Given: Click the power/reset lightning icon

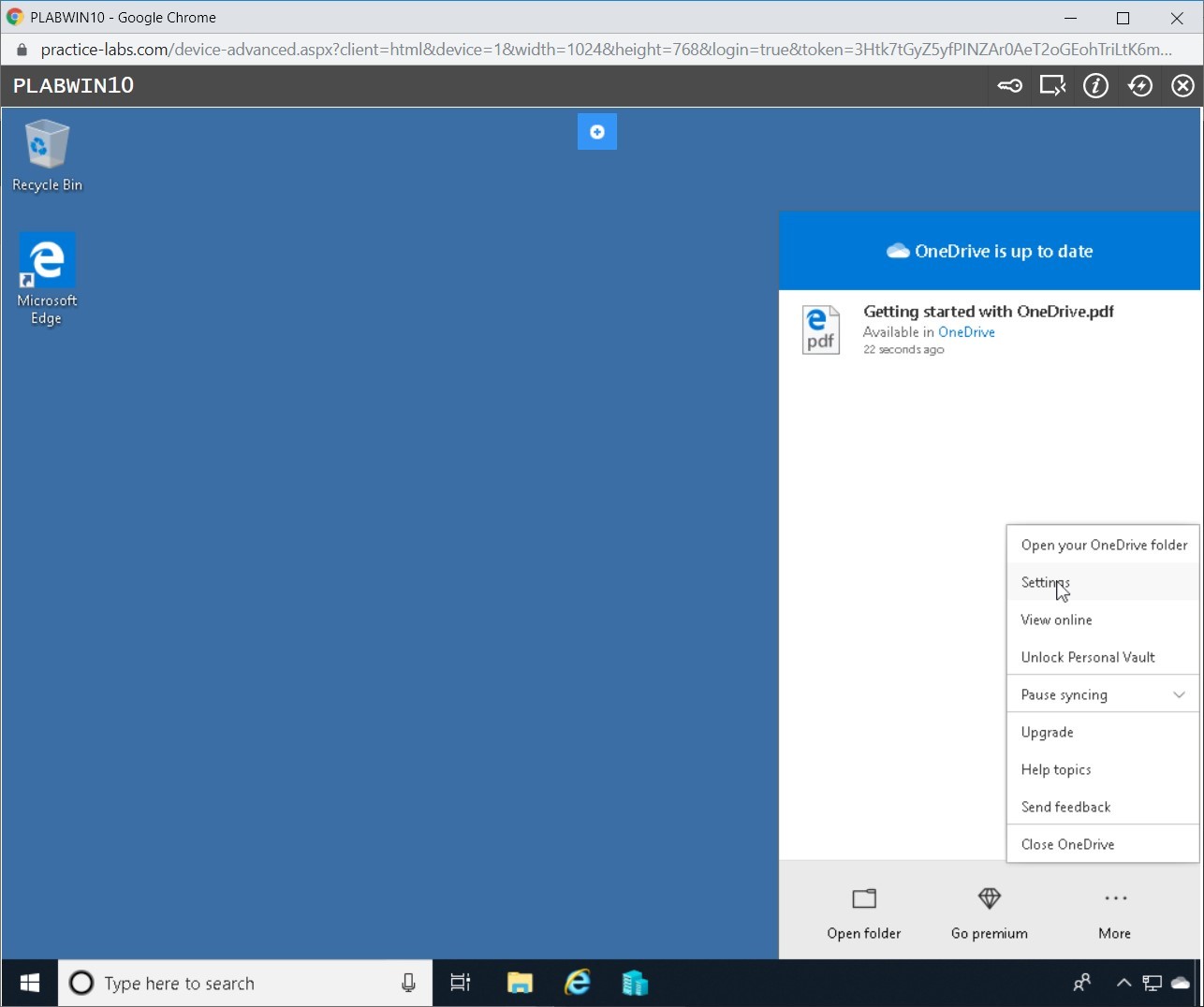Looking at the screenshot, I should [1139, 86].
